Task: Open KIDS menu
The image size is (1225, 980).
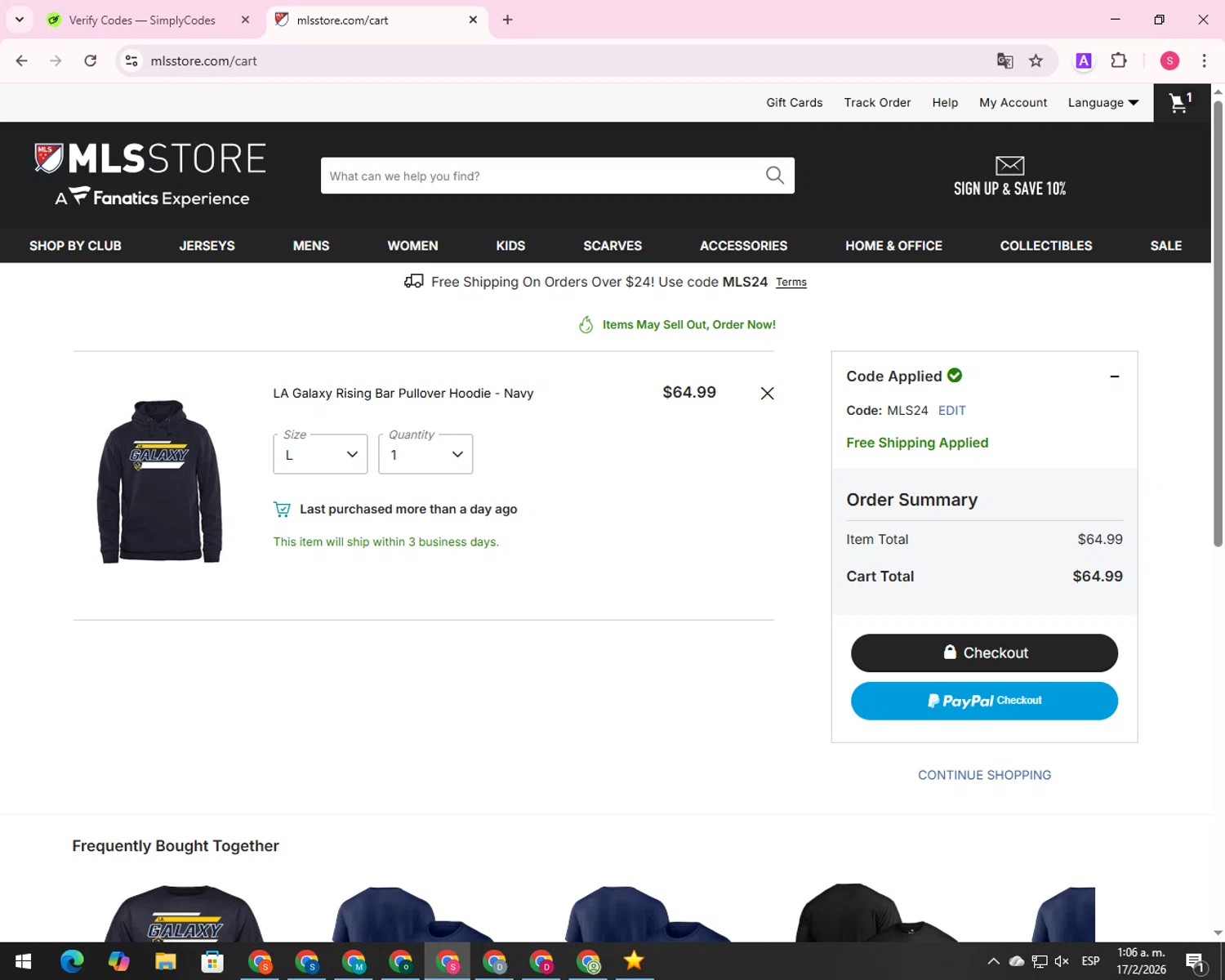Action: 510,246
